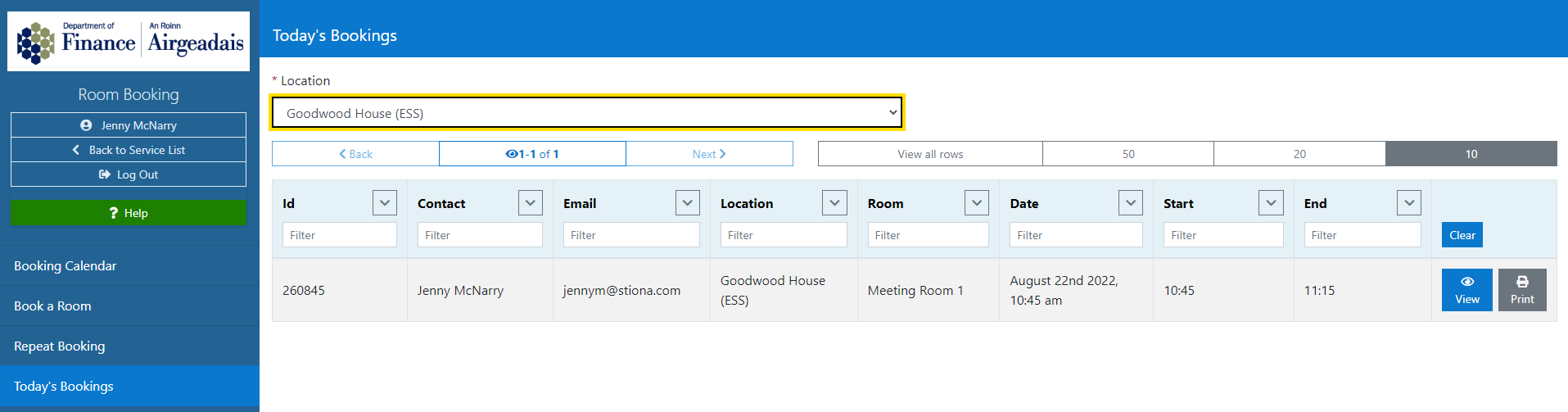1568x412 pixels.
Task: Open the Location dropdown
Action: pyautogui.click(x=587, y=113)
